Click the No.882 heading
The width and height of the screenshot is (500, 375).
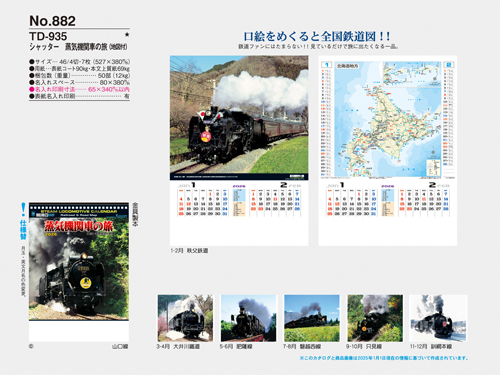52,21
